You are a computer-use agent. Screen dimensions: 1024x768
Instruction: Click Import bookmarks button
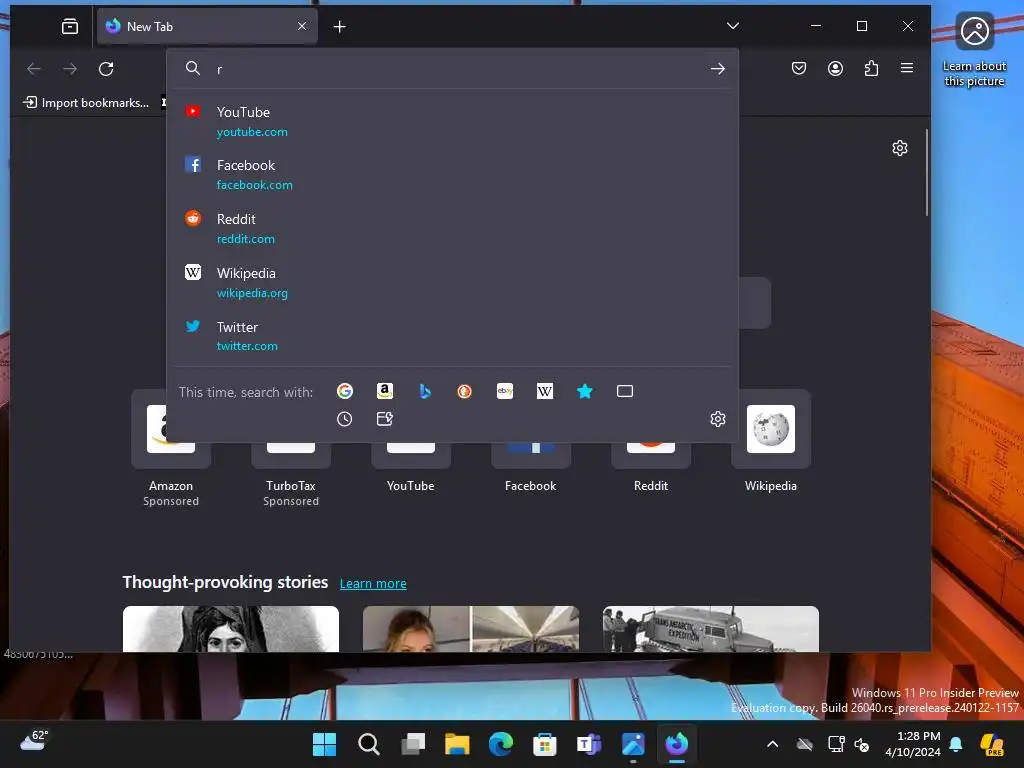(x=86, y=103)
